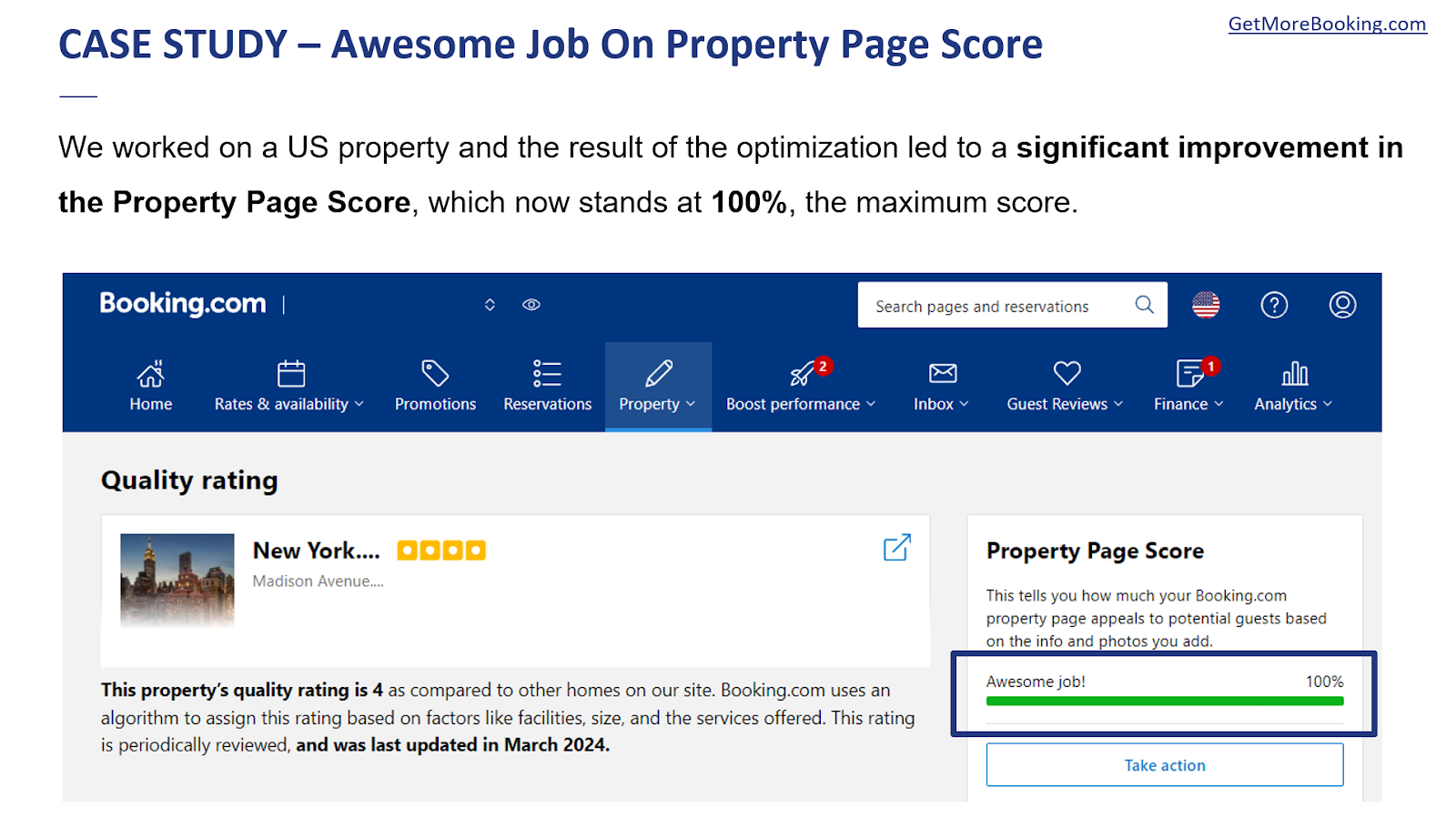Screen dimensions: 1456x818
Task: Expand the Inbox dropdown chevron
Action: (965, 404)
